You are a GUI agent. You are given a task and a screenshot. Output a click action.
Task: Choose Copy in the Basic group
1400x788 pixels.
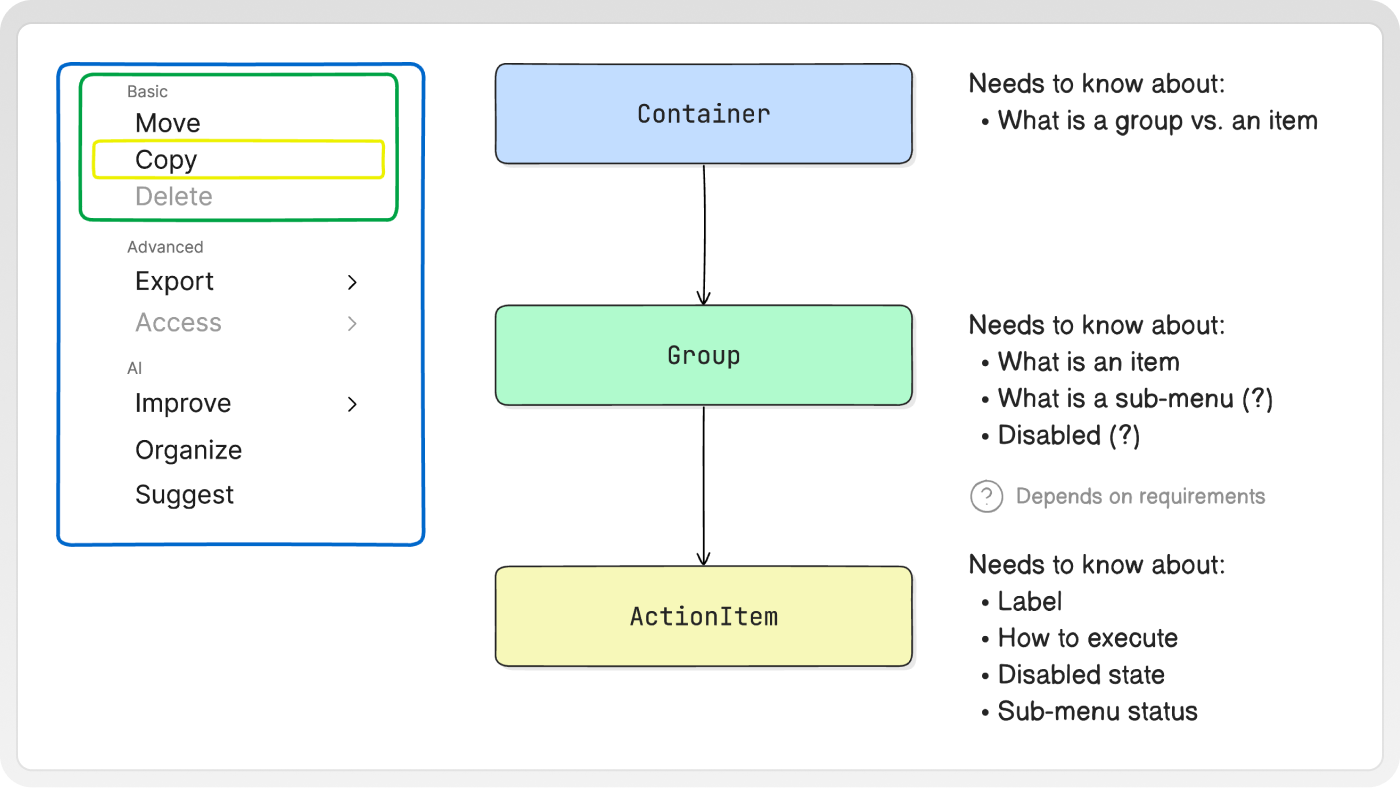pos(238,160)
